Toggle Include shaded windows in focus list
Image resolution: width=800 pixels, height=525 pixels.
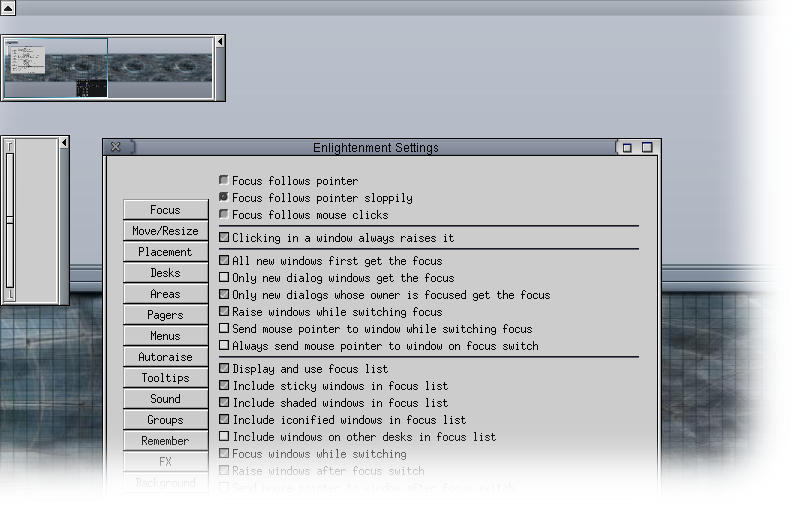click(x=223, y=402)
